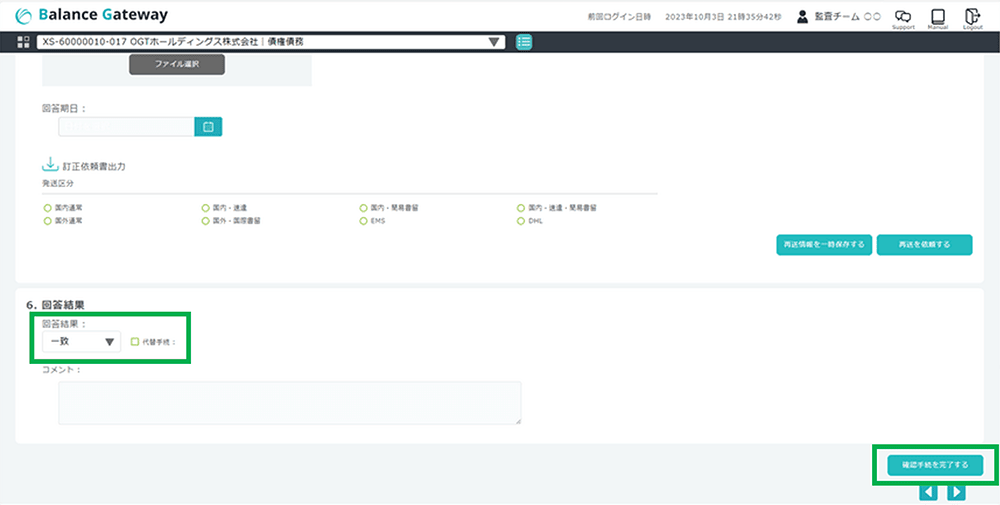Open the calendar picker for 回答期日
Screen dimensions: 1000x505
(208, 127)
